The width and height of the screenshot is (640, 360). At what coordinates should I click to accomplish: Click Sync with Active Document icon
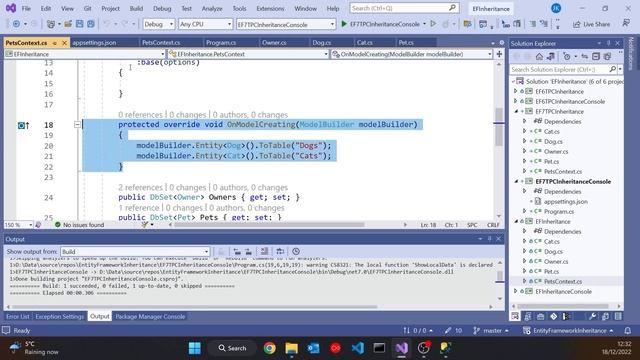(x=585, y=56)
